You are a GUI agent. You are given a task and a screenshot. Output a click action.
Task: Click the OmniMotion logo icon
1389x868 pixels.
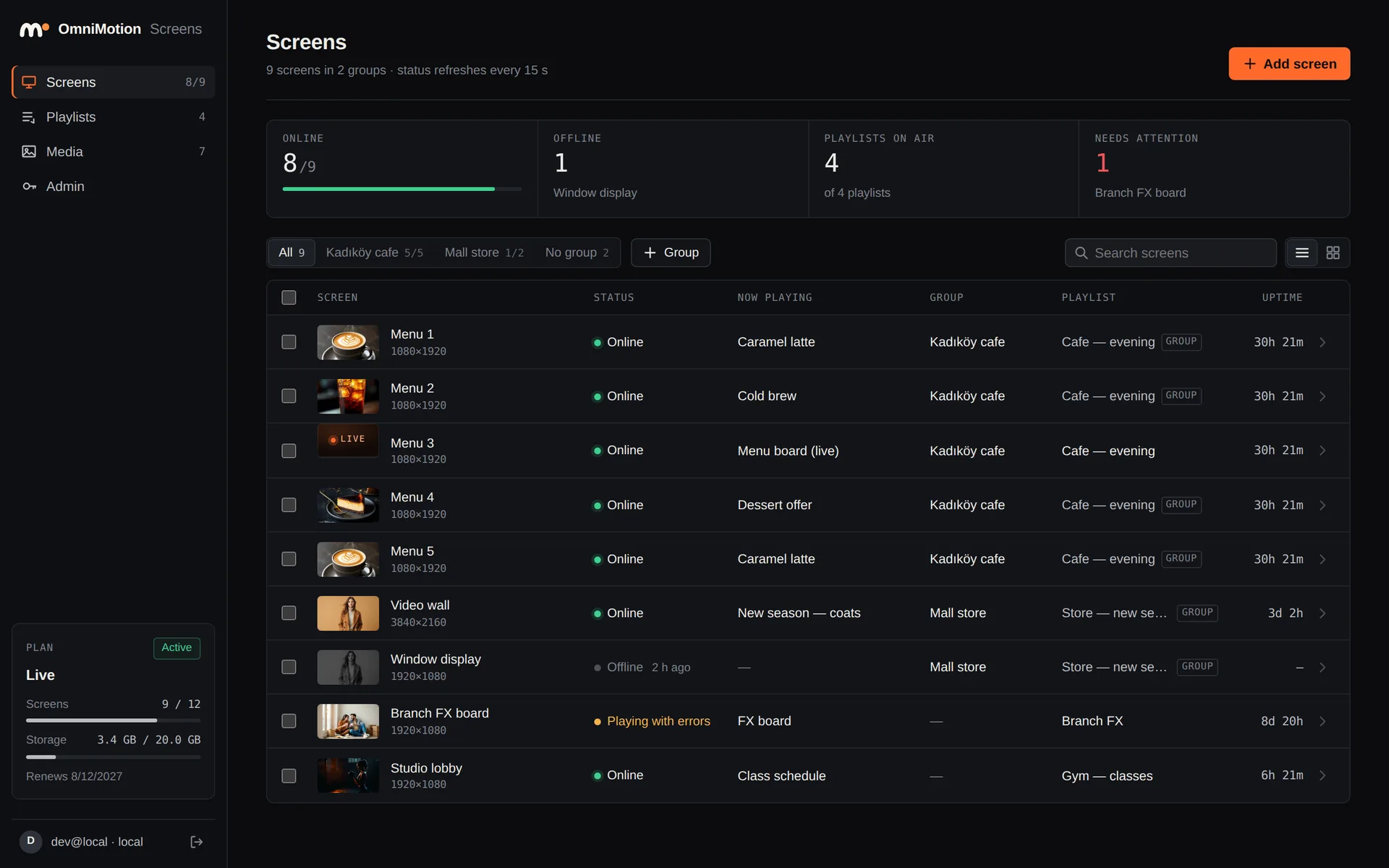coord(33,29)
